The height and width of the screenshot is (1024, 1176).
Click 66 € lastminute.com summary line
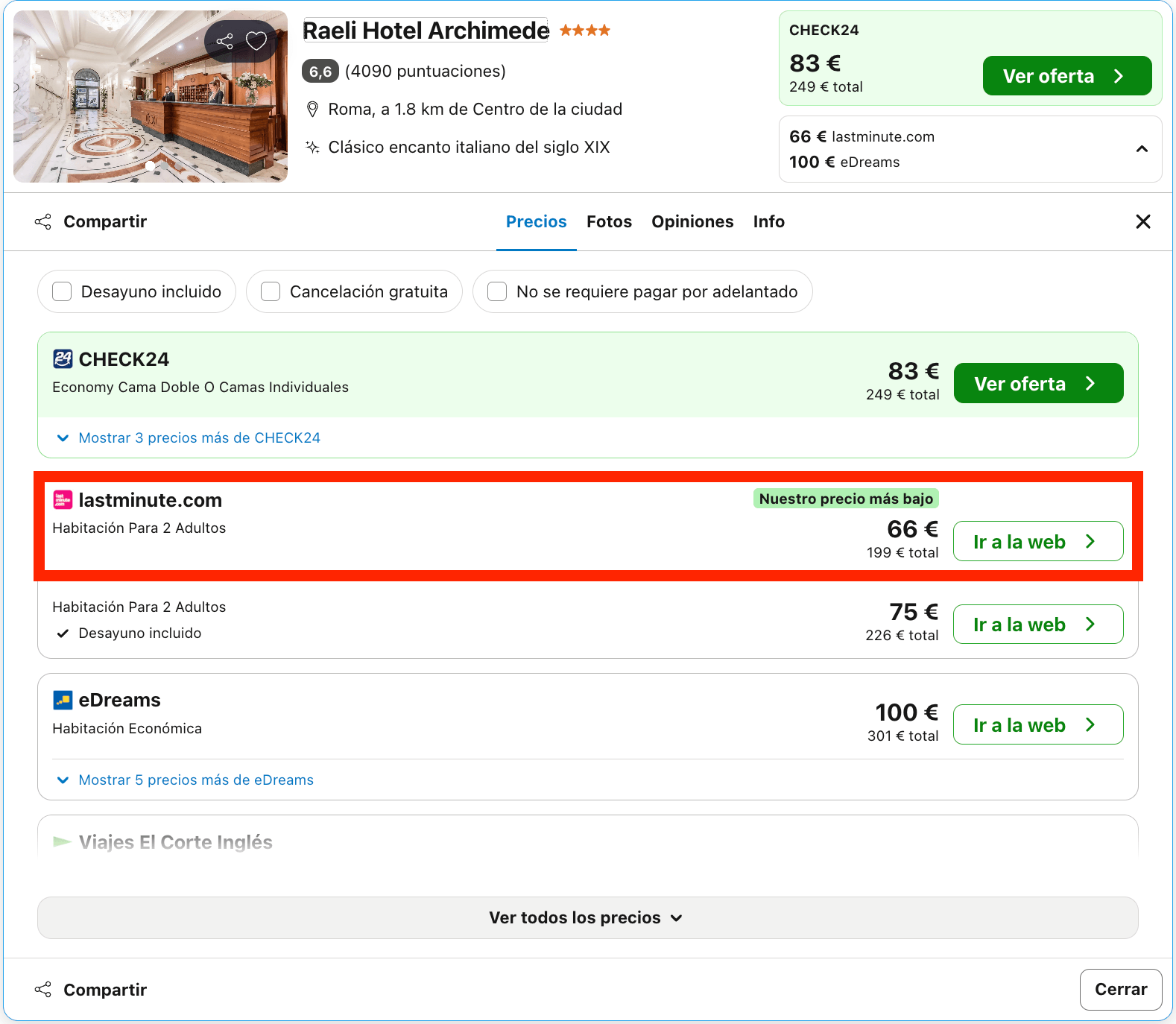[x=862, y=137]
